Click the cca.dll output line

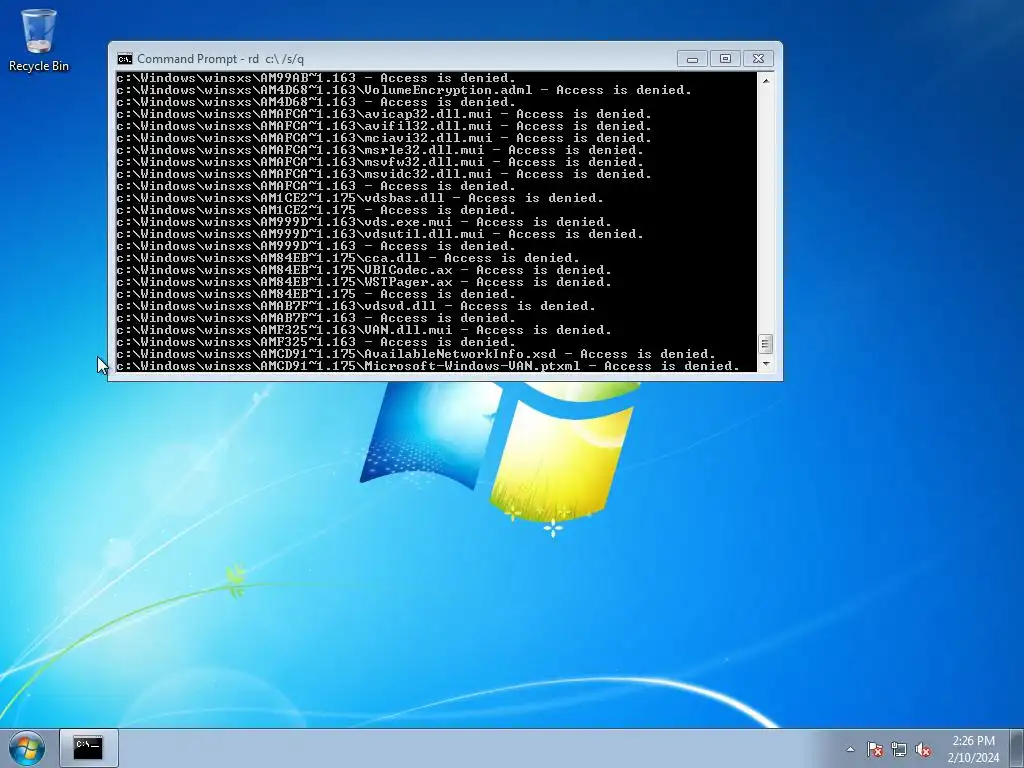click(x=348, y=258)
